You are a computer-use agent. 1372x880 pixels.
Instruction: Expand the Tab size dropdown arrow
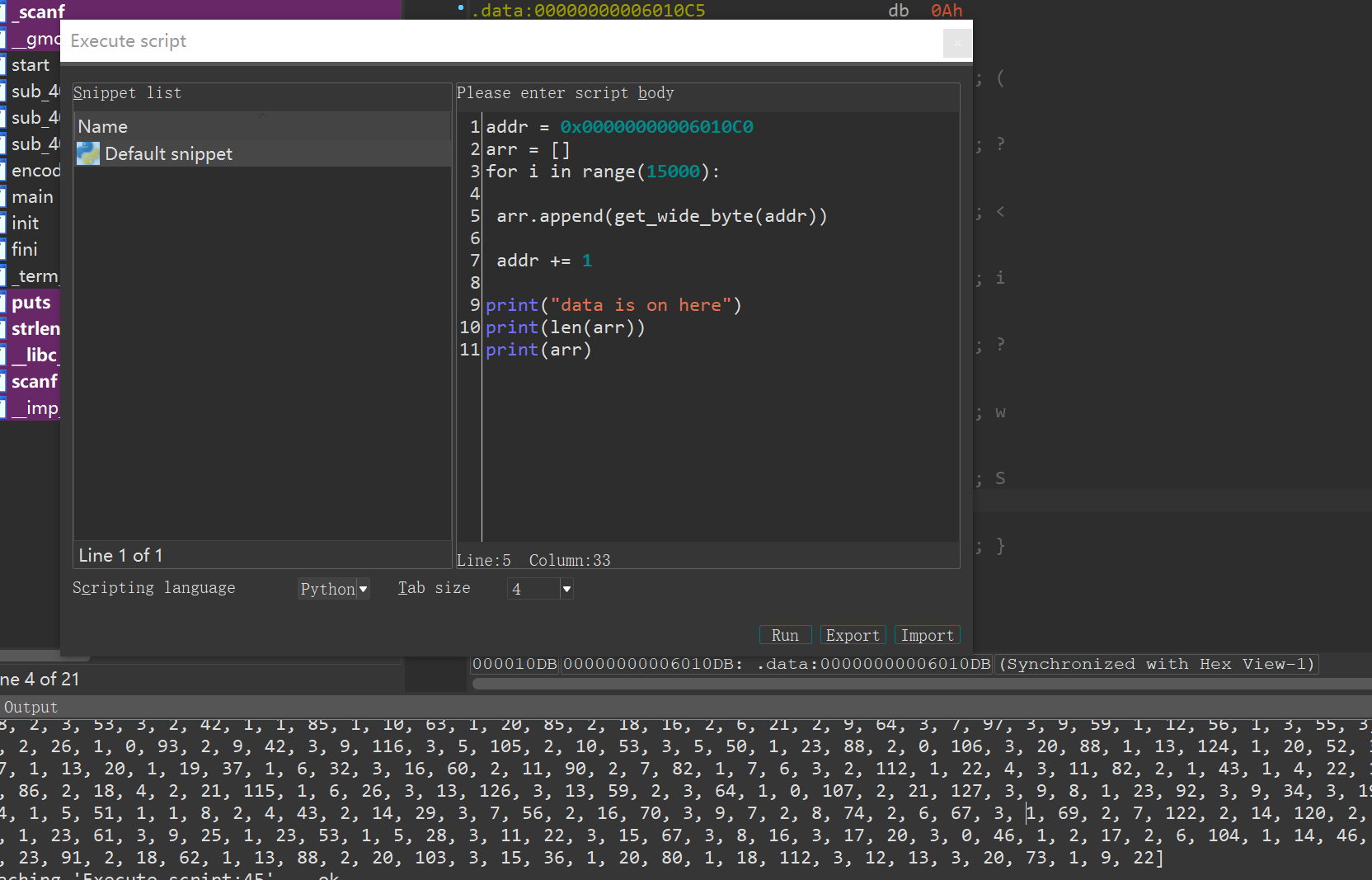(566, 589)
